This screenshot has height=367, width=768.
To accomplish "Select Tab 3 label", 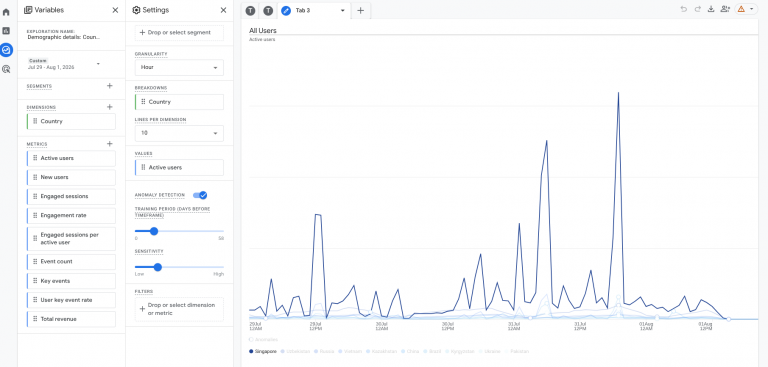I will point(303,10).
